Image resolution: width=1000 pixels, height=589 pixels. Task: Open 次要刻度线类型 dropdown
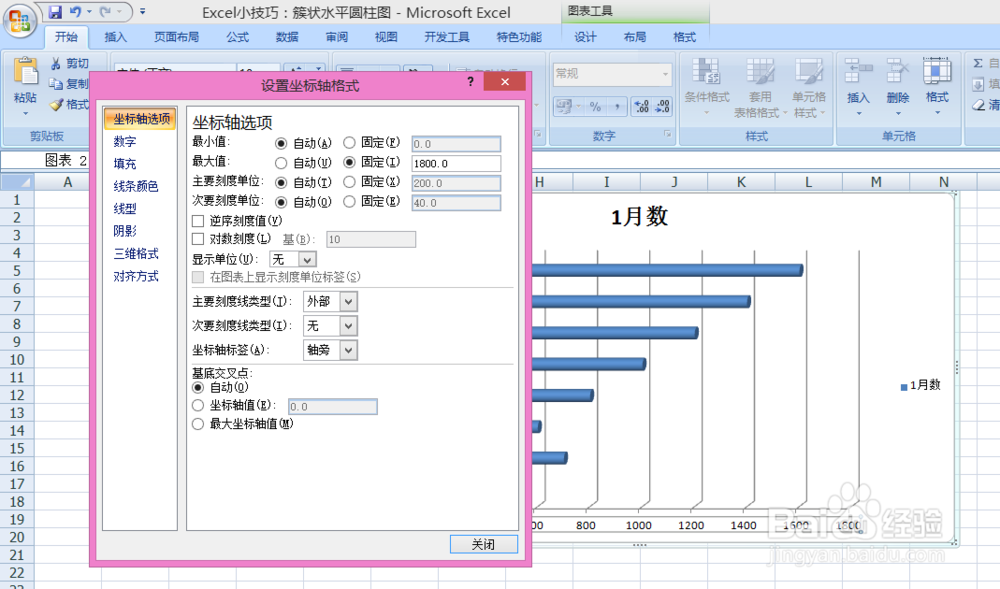(x=348, y=326)
